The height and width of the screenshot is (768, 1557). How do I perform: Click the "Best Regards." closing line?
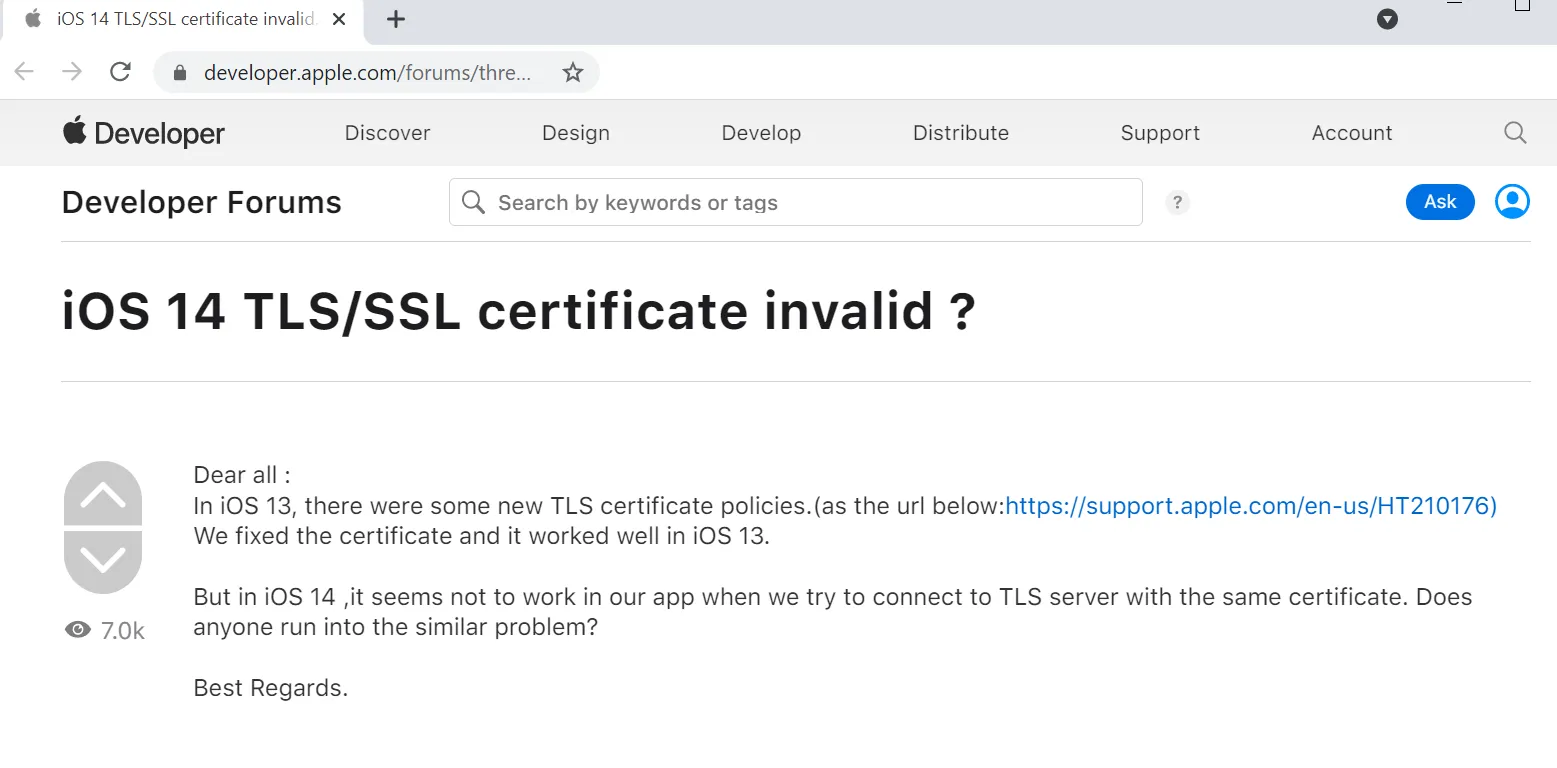[x=271, y=688]
